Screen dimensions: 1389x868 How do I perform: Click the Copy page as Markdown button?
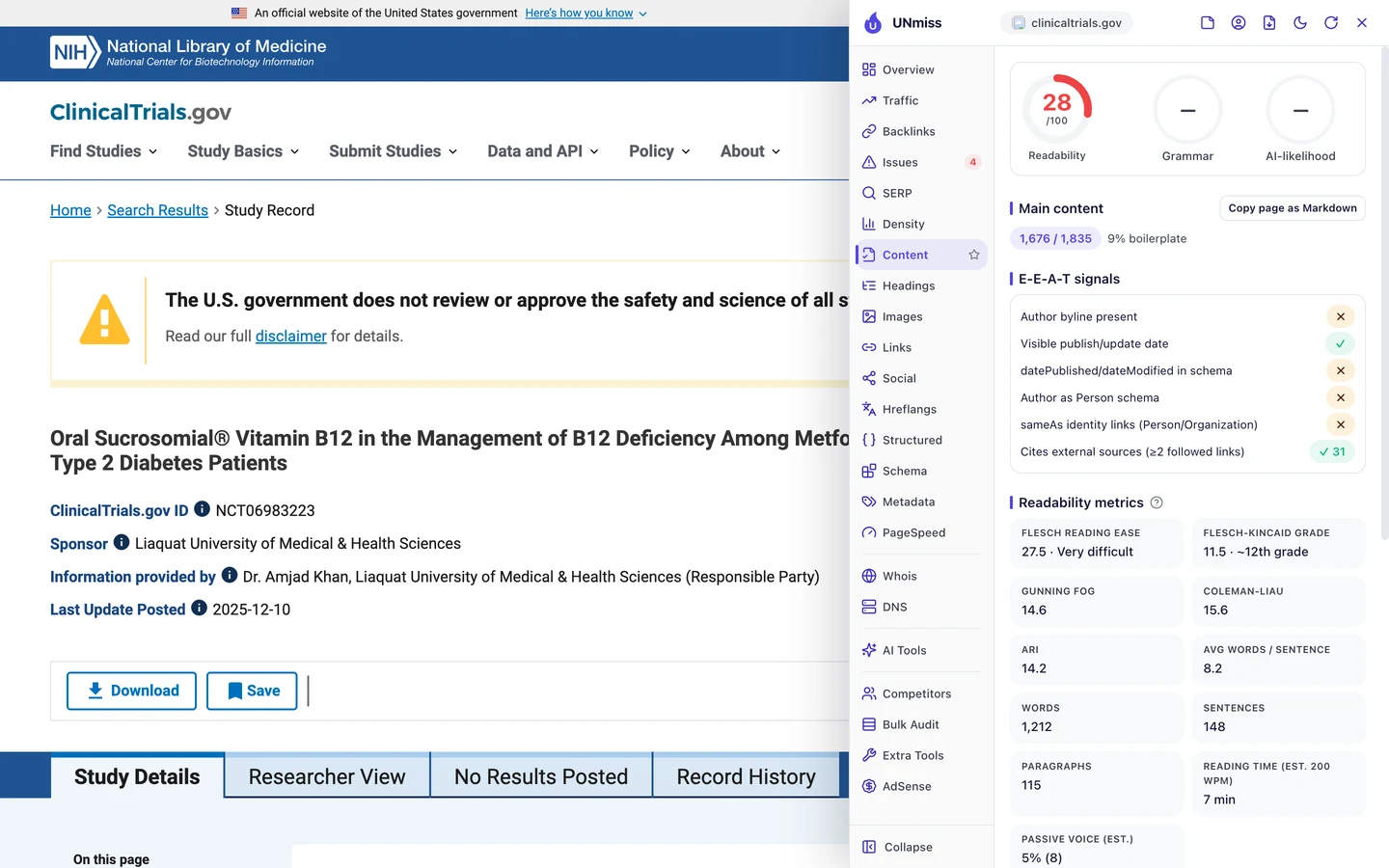(1293, 208)
